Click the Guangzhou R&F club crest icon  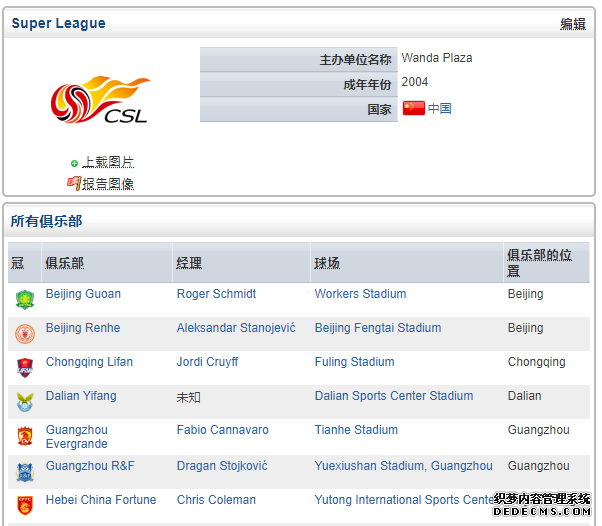25,472
